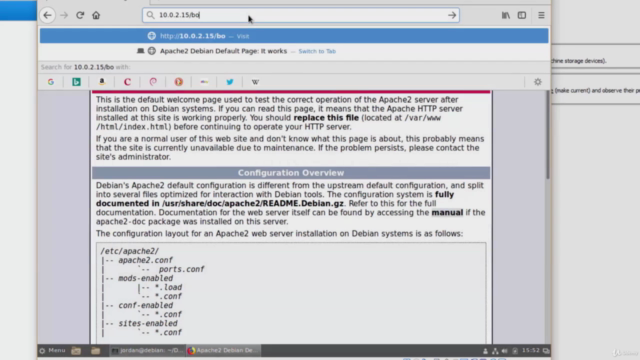Search with Bing engine icon
The image size is (640, 360).
click(76, 82)
